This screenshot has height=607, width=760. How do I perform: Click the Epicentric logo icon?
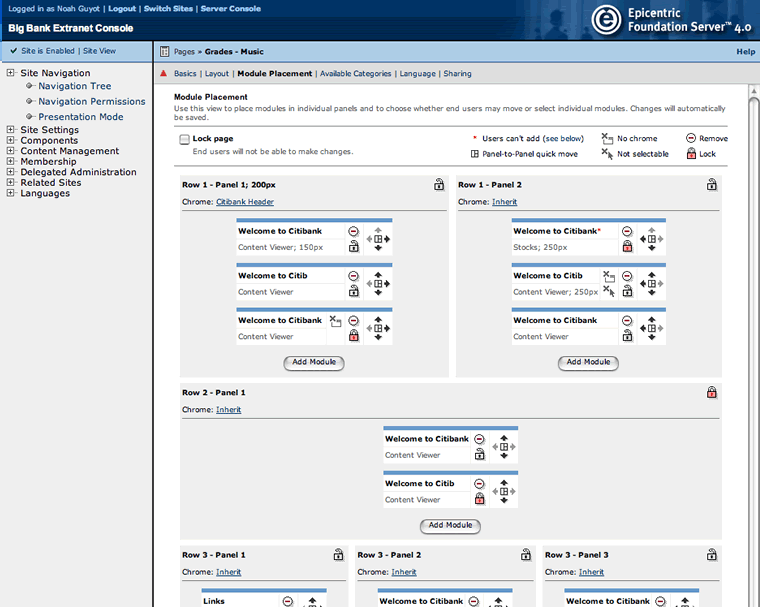tap(606, 20)
